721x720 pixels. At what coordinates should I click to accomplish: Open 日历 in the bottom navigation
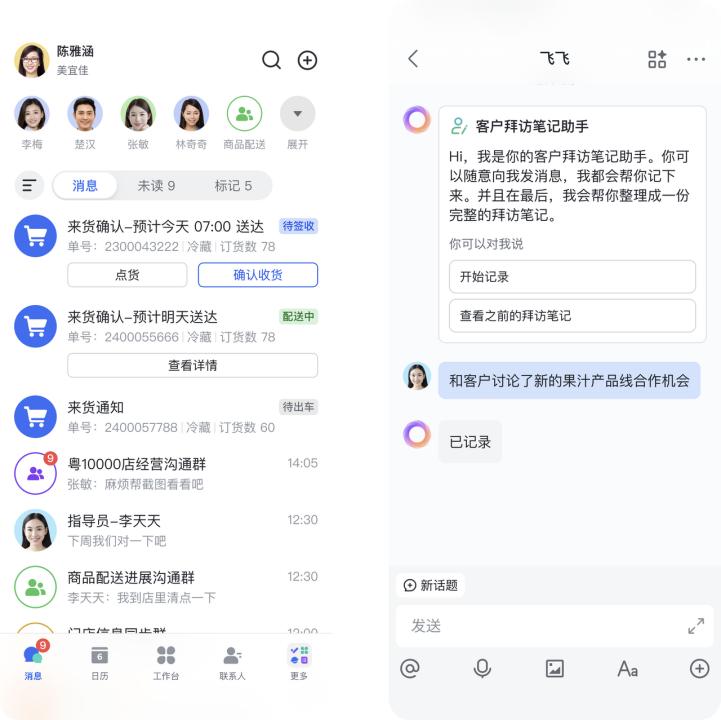click(x=100, y=663)
